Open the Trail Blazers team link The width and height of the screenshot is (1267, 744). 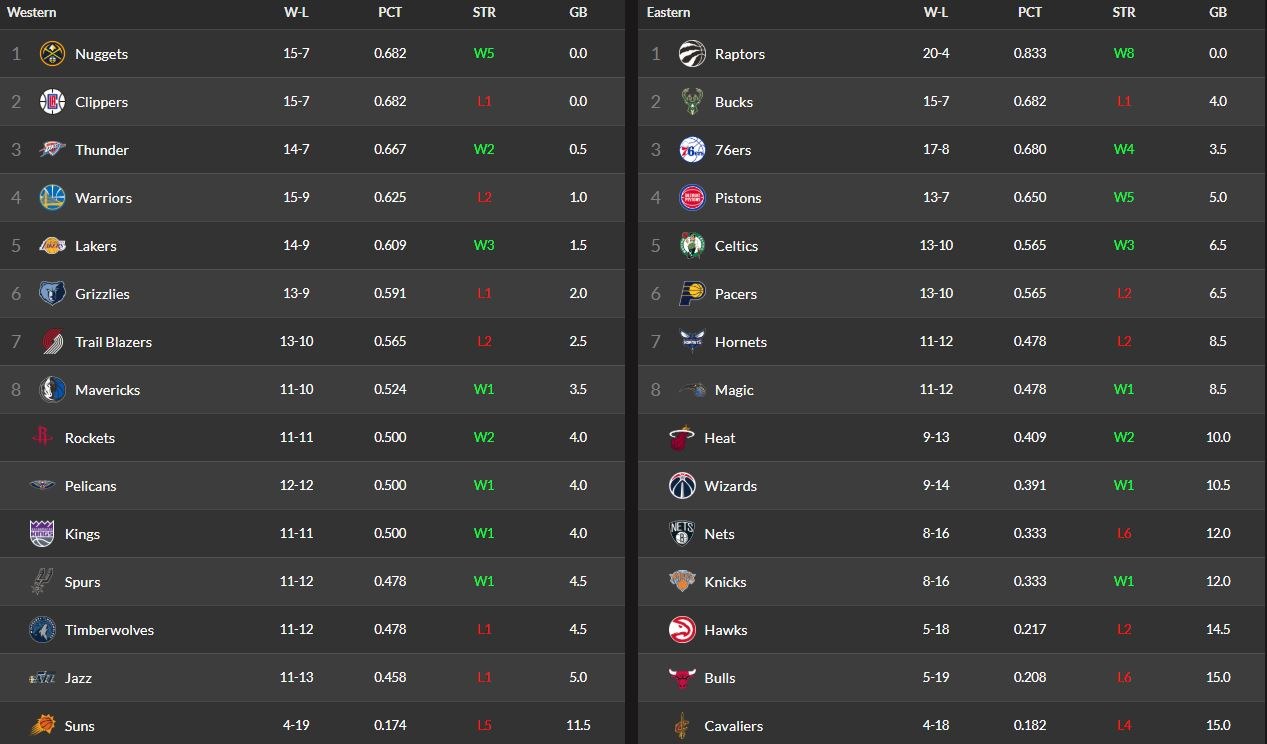tap(113, 342)
